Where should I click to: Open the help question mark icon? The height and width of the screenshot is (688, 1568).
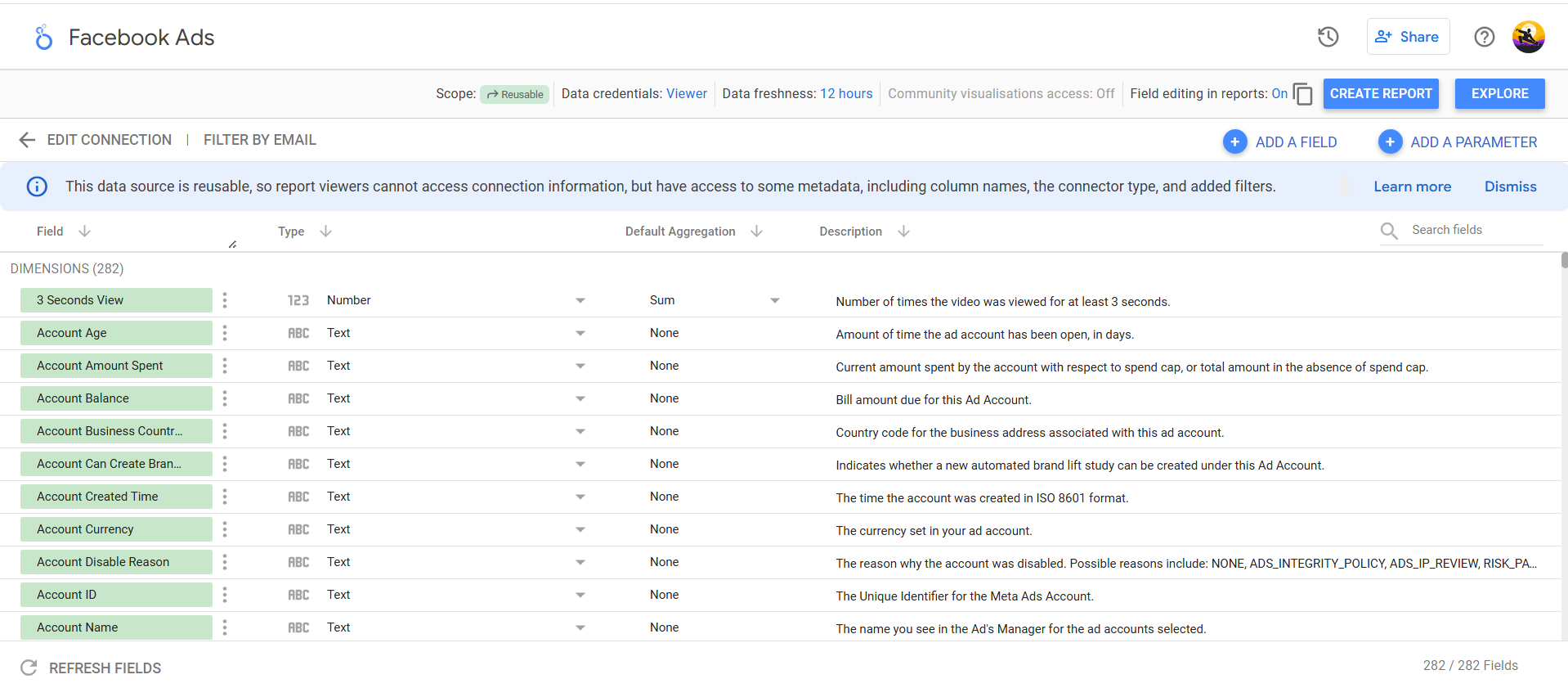click(1484, 37)
